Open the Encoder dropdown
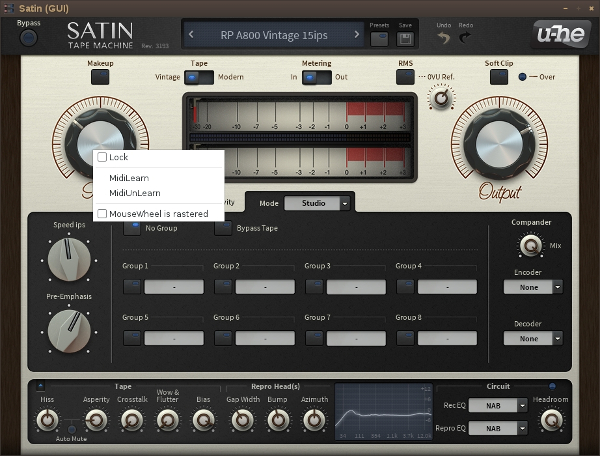 (x=532, y=286)
